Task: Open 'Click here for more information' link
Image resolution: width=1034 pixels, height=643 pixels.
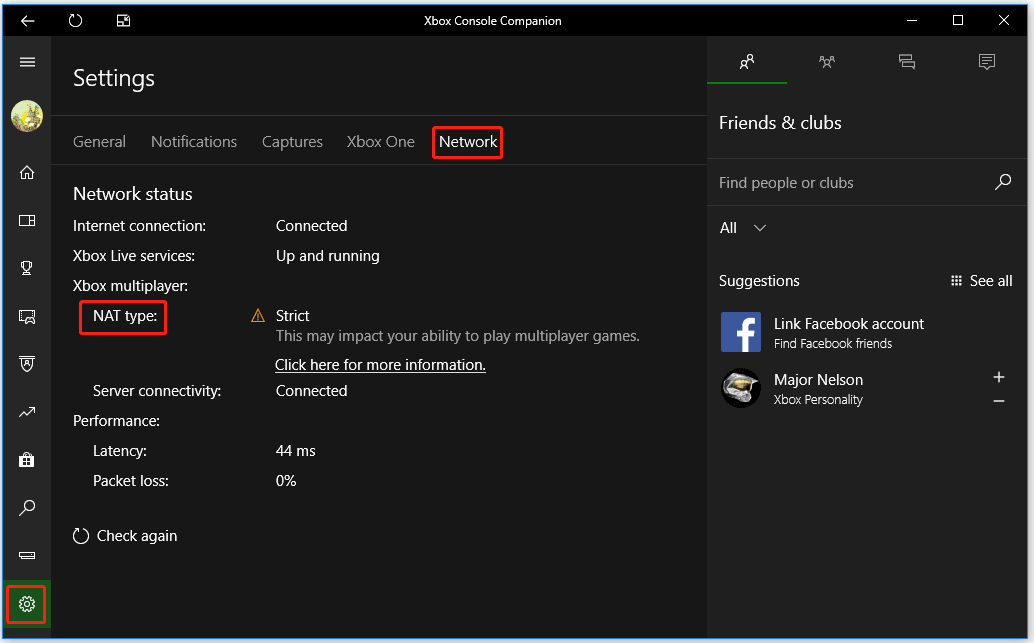Action: [x=380, y=365]
